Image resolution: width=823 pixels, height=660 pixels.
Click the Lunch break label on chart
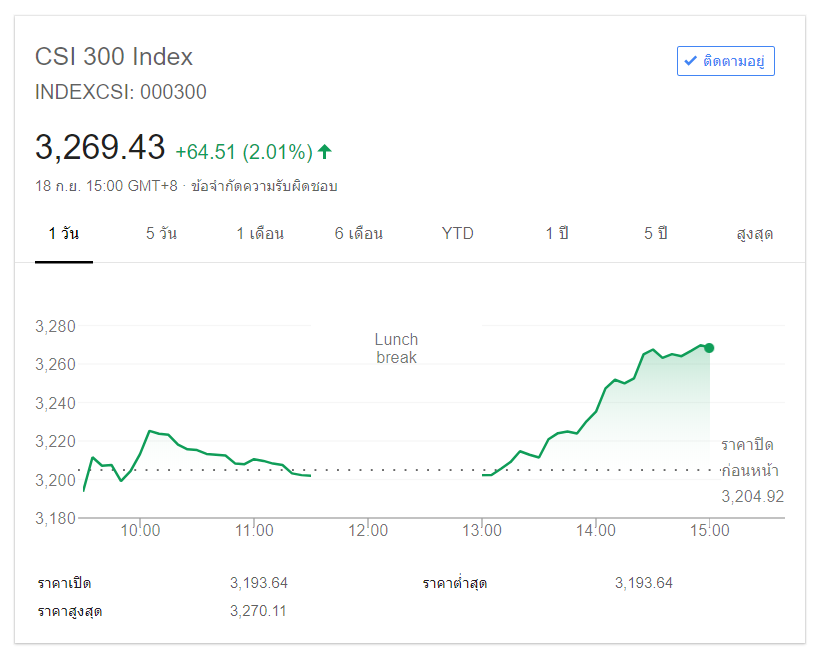point(396,348)
